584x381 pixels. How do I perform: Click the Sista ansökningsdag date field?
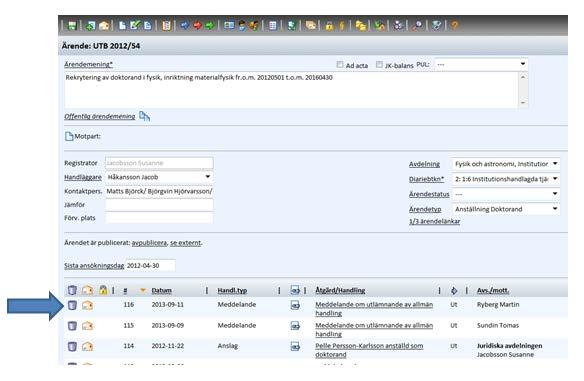click(x=150, y=266)
